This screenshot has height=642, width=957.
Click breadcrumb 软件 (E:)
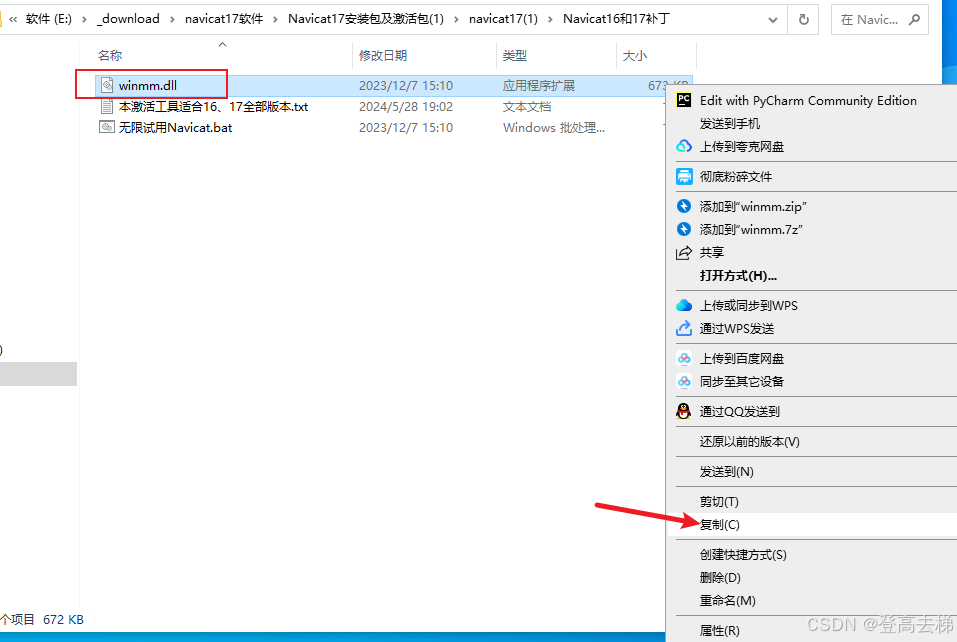coord(49,20)
